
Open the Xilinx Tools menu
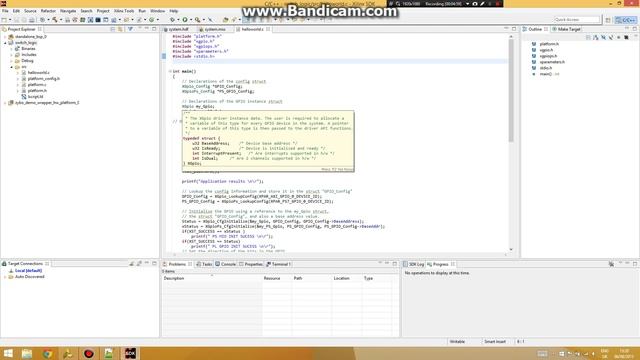(x=124, y=11)
